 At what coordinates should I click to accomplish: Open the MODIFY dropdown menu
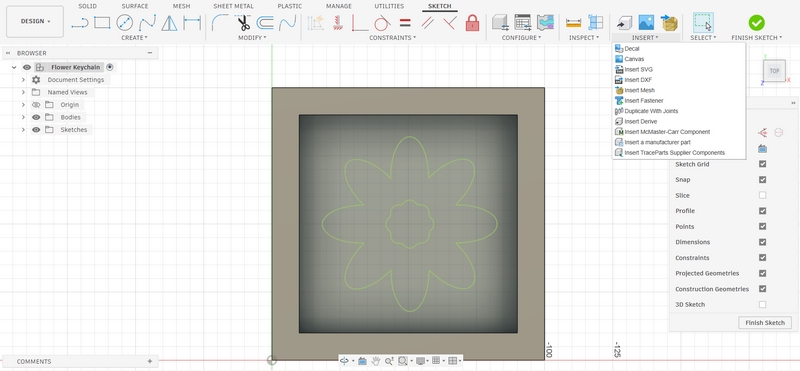tap(252, 38)
